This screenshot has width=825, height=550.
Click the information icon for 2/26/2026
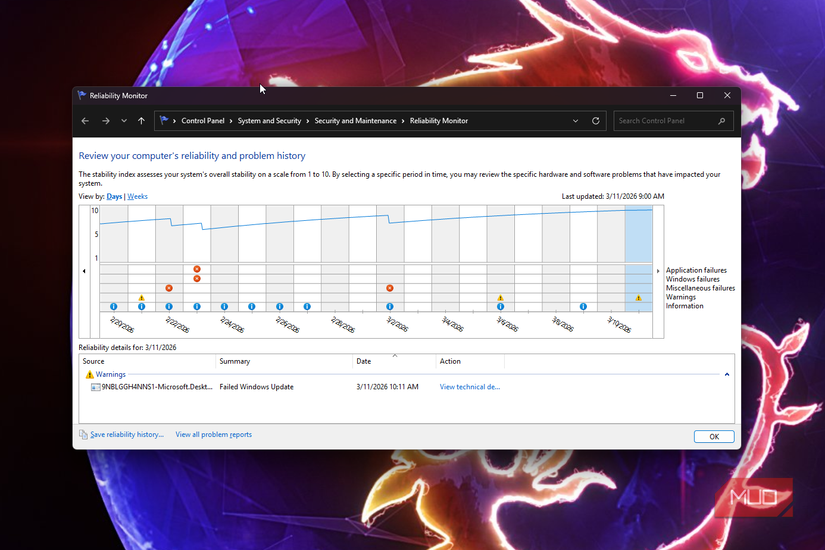pyautogui.click(x=279, y=306)
